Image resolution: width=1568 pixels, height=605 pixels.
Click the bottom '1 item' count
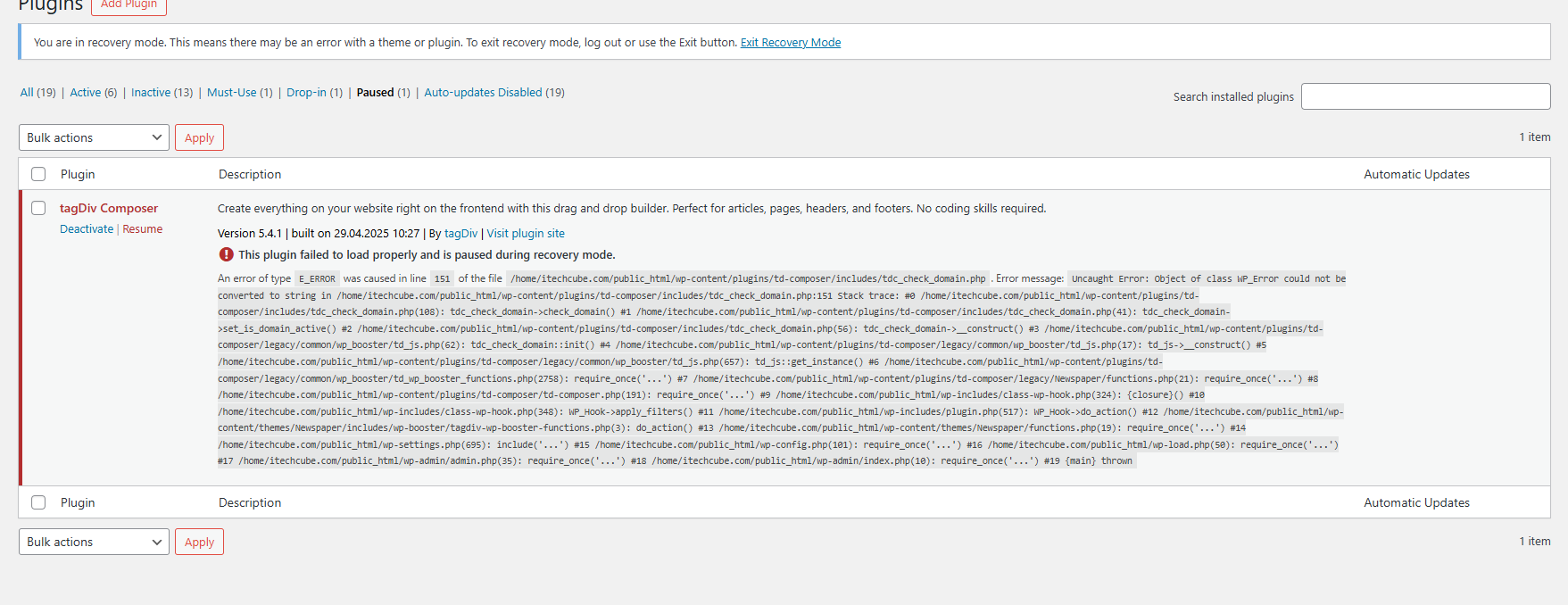coord(1535,541)
